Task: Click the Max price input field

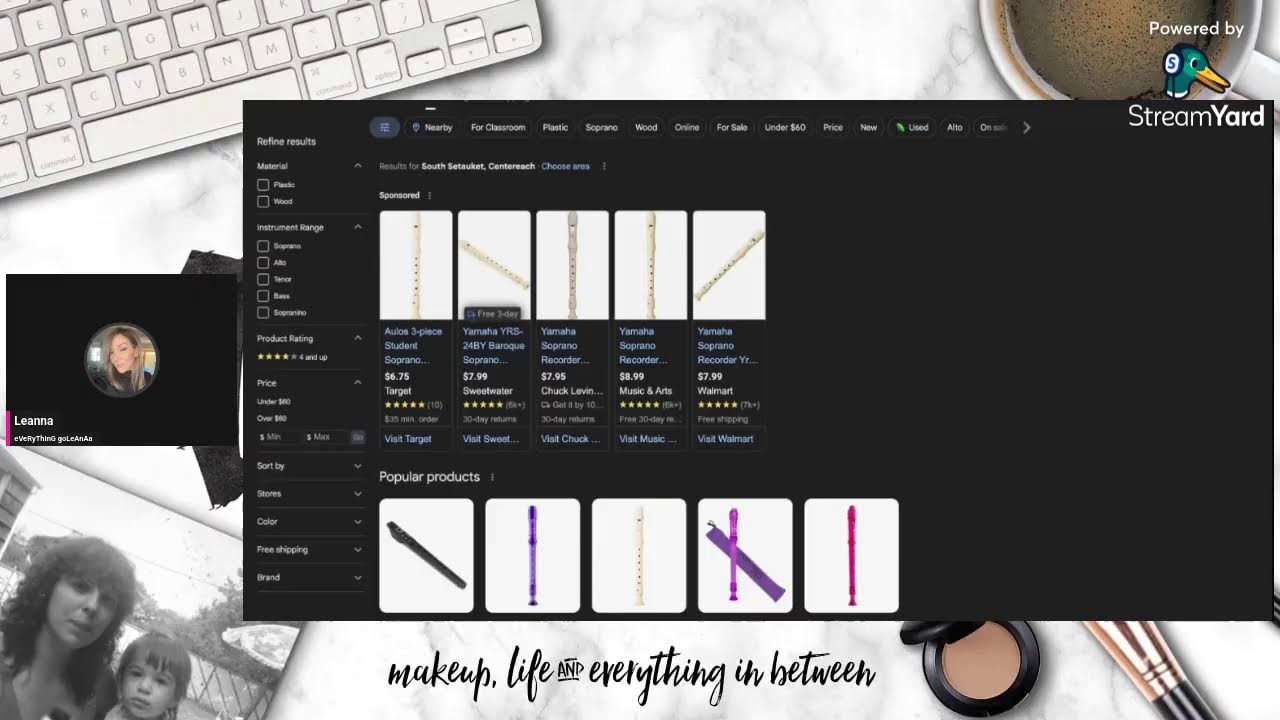Action: coord(326,437)
